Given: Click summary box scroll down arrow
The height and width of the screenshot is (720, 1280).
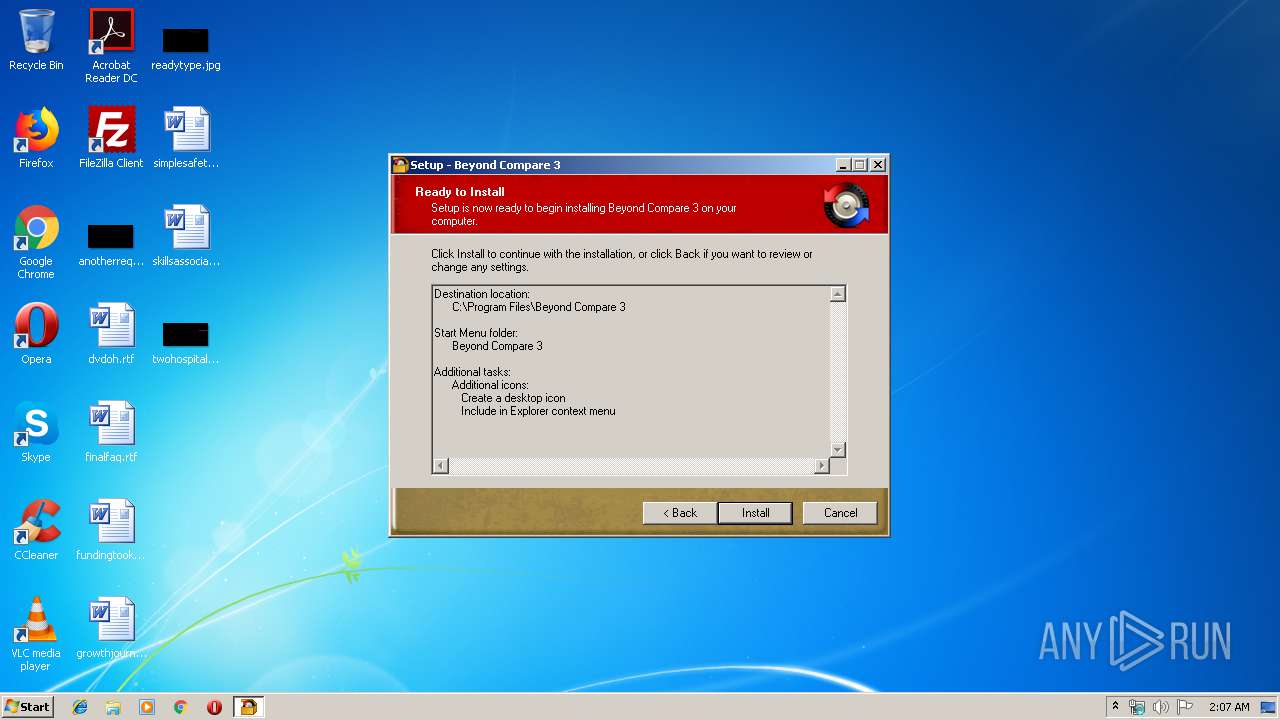Looking at the screenshot, I should click(x=838, y=450).
